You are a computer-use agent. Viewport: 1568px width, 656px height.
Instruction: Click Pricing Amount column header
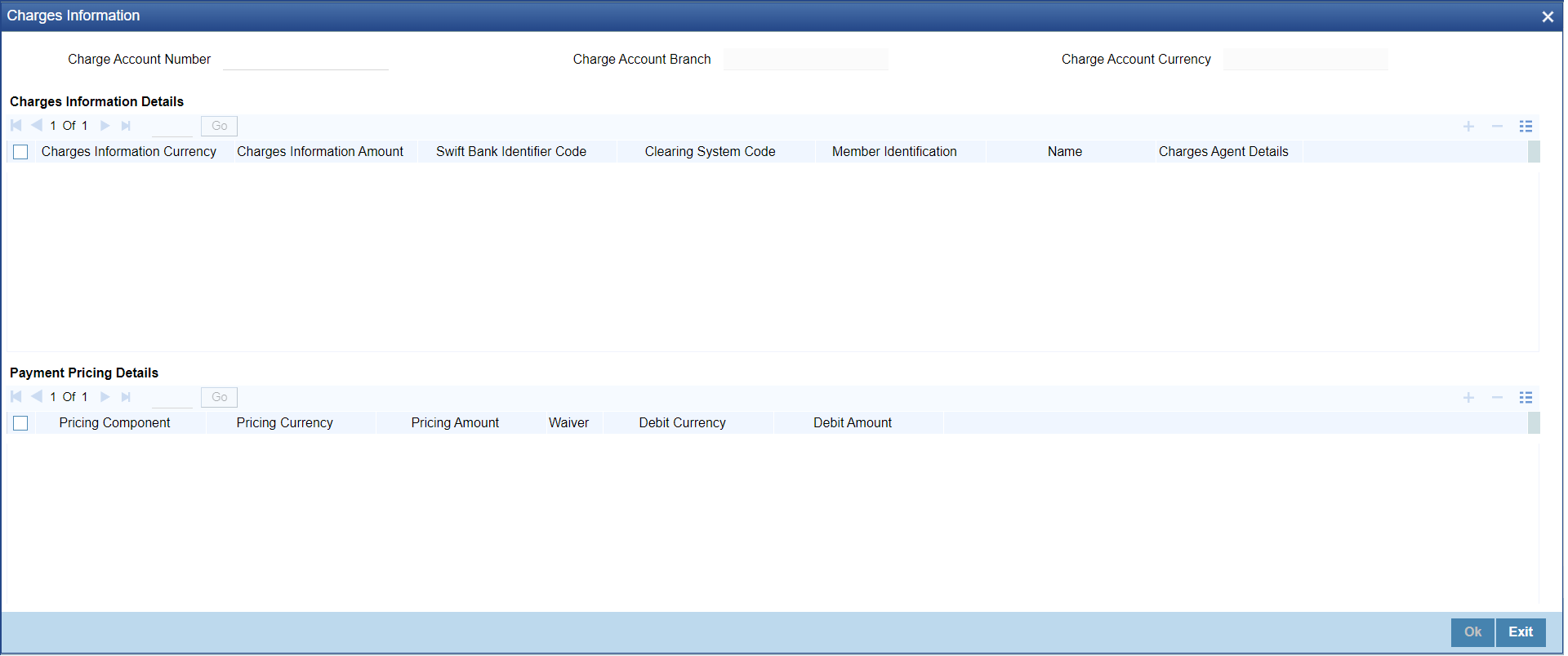pos(455,423)
